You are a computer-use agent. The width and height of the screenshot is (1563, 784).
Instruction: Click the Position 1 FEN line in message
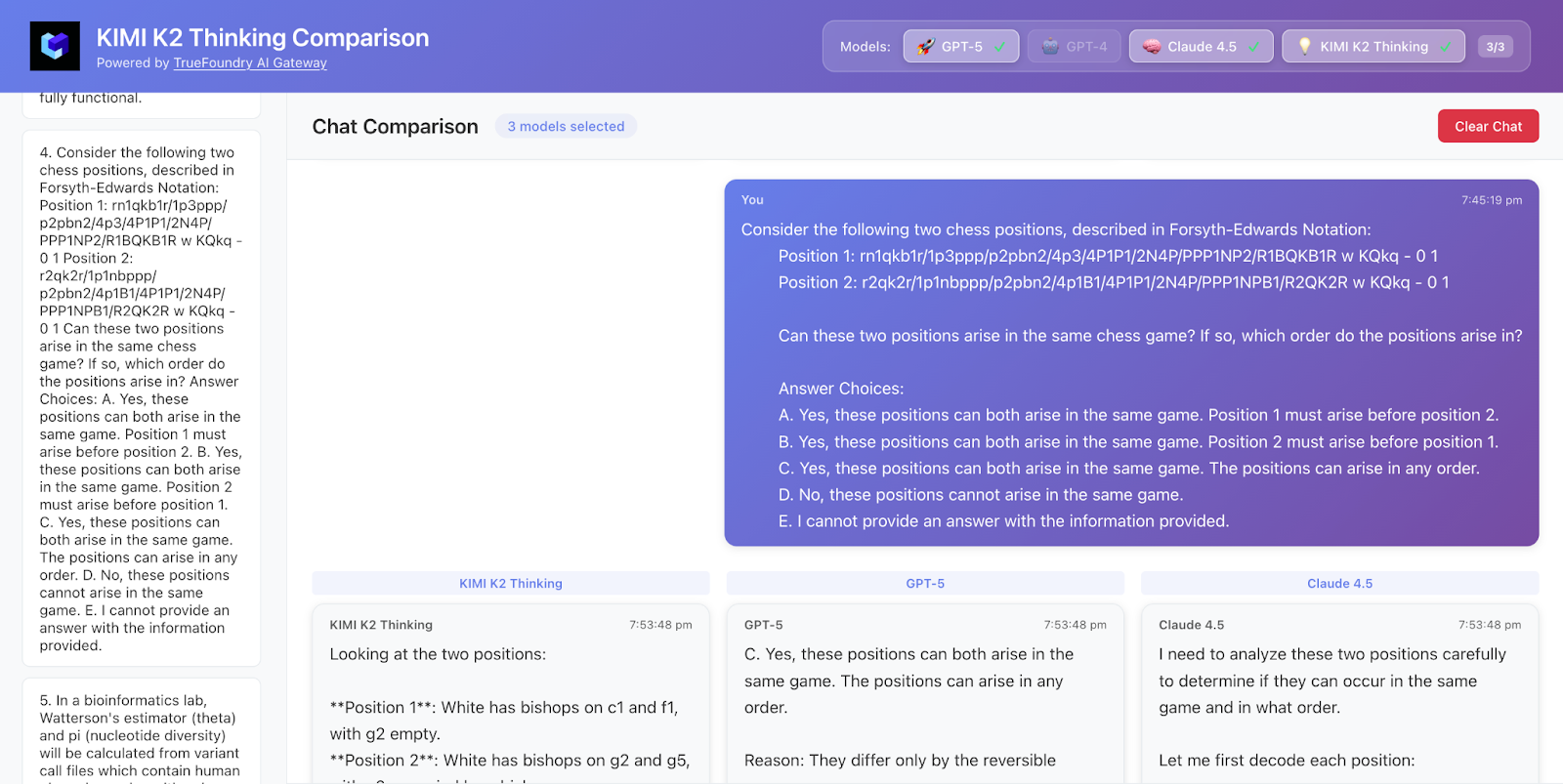point(1108,256)
